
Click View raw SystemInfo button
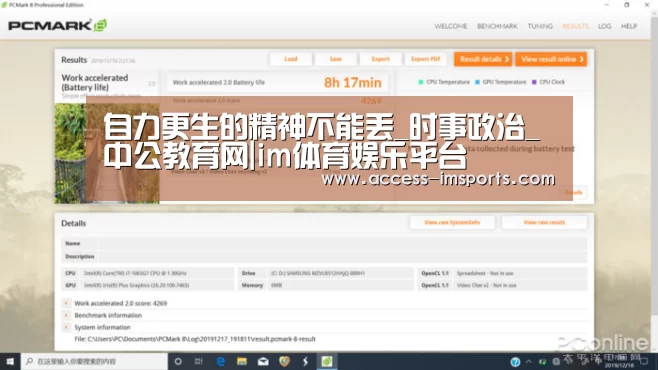coord(452,222)
